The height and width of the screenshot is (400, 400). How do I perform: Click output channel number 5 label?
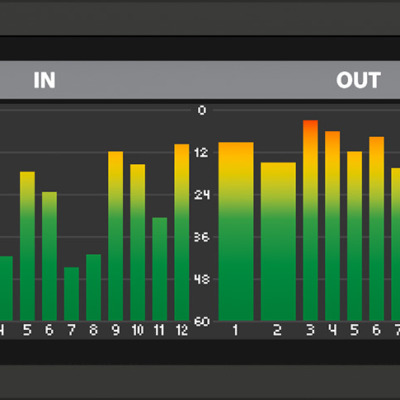pos(354,330)
